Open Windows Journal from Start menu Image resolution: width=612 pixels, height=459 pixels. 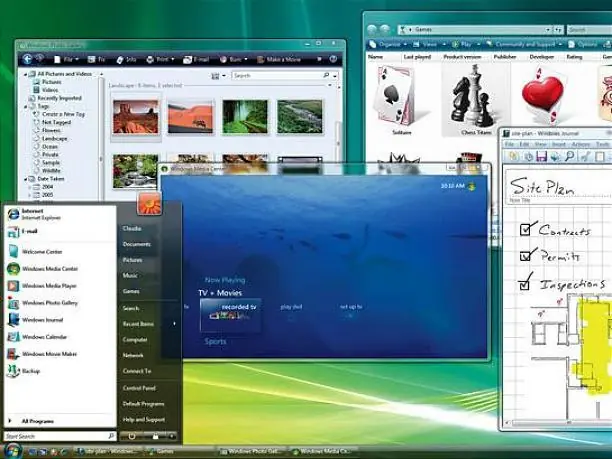pos(35,320)
